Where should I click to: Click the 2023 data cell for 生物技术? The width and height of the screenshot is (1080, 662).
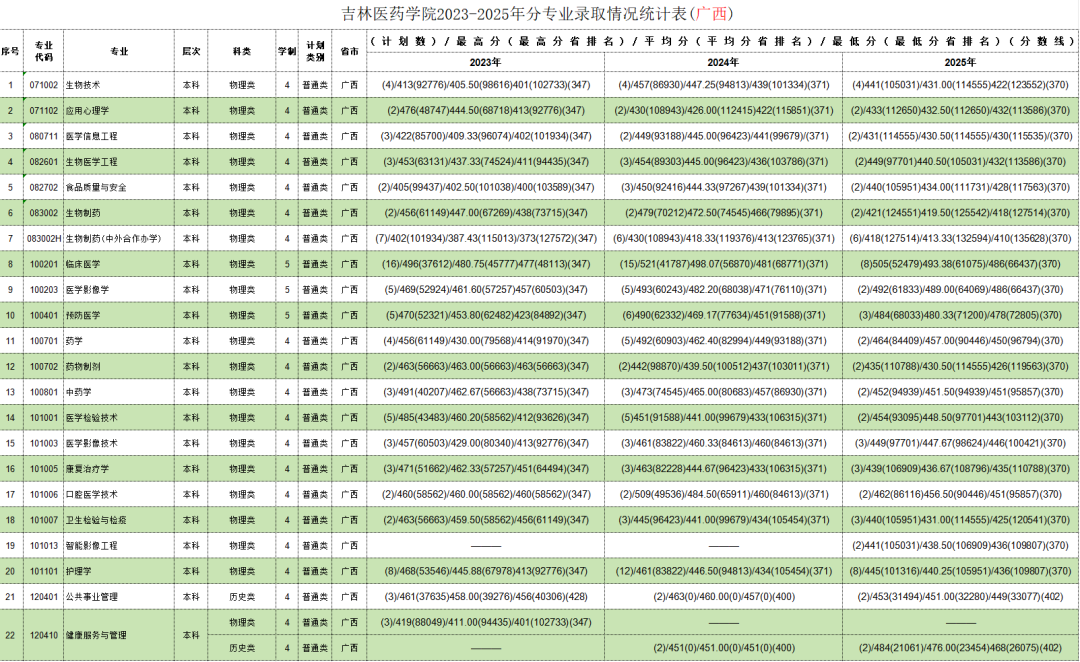(486, 85)
